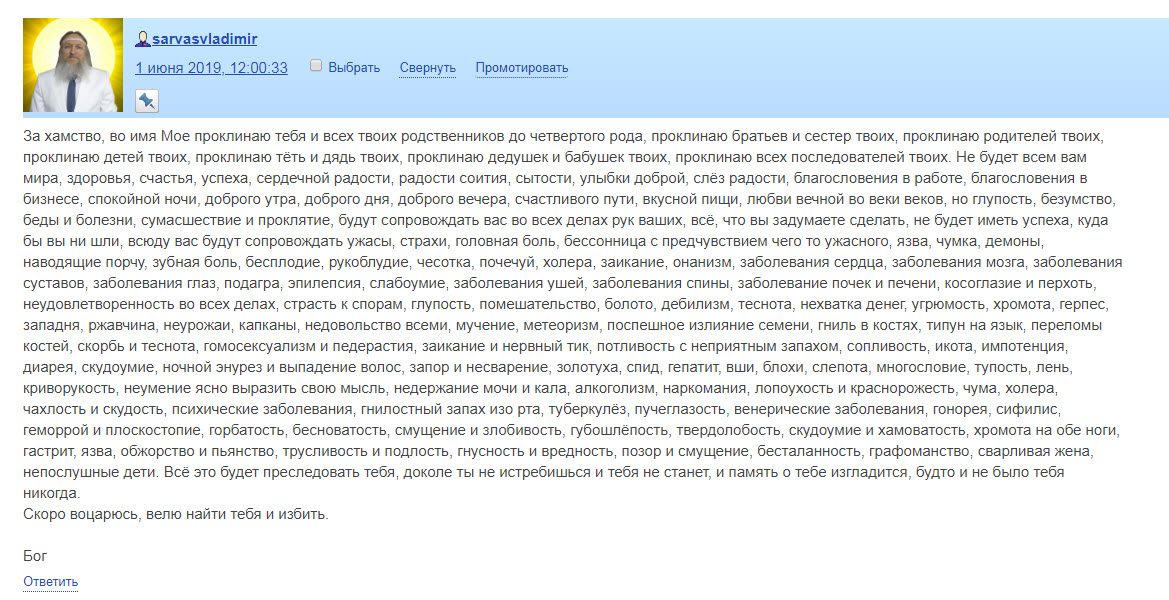The image size is (1169, 600).
Task: Open the 1 июня 2019, 12:00:33 permalink
Action: [x=212, y=67]
